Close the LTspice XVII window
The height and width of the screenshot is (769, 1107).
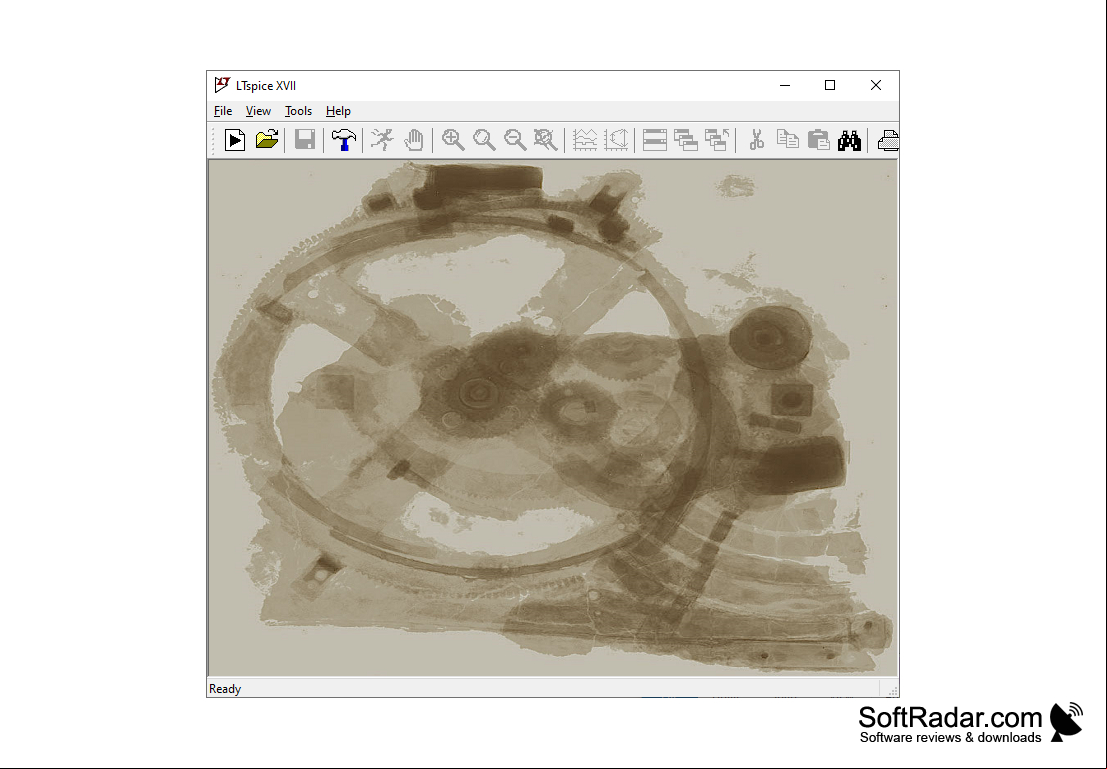[875, 85]
